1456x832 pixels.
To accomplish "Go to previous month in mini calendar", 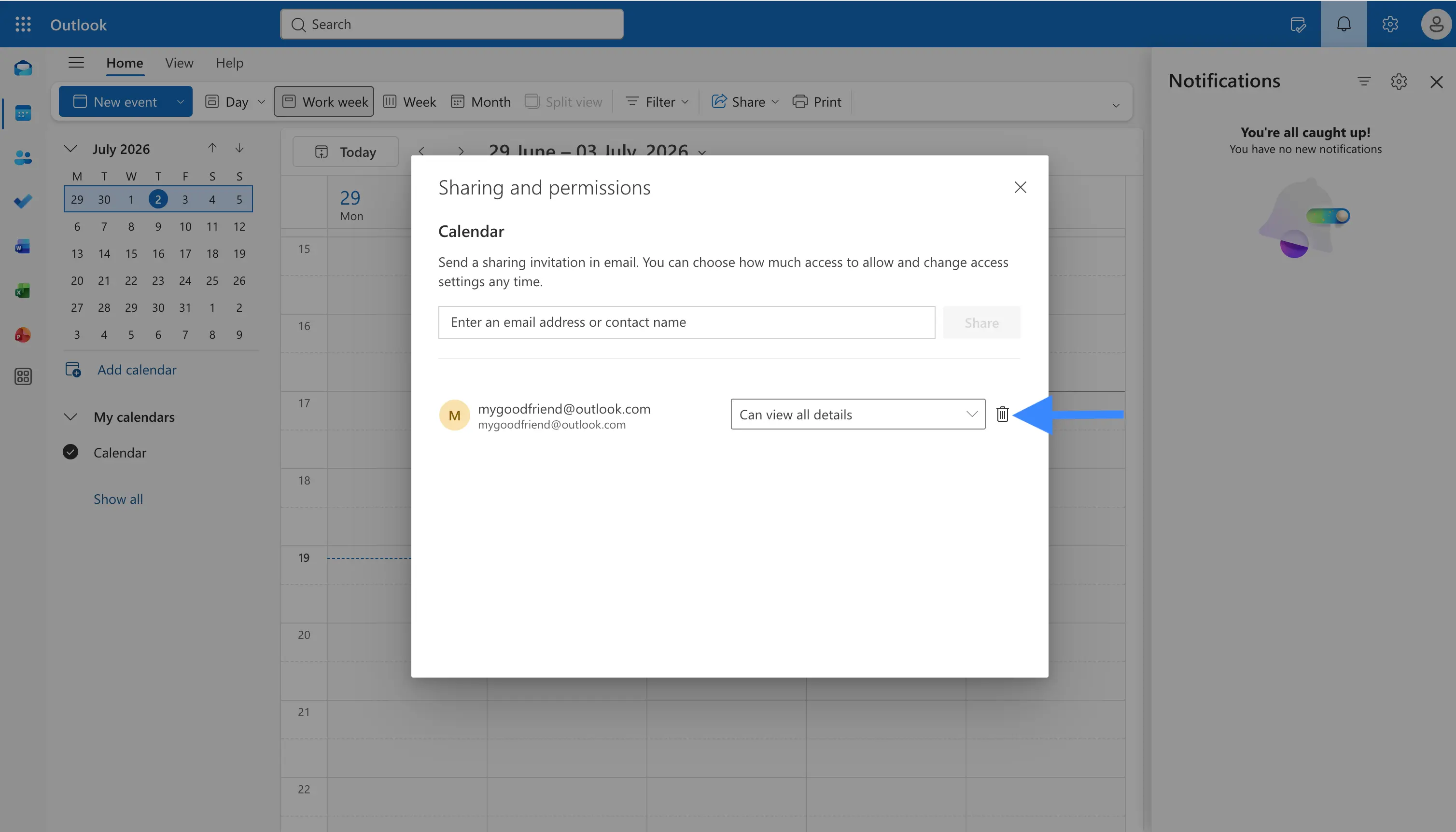I will 212,148.
